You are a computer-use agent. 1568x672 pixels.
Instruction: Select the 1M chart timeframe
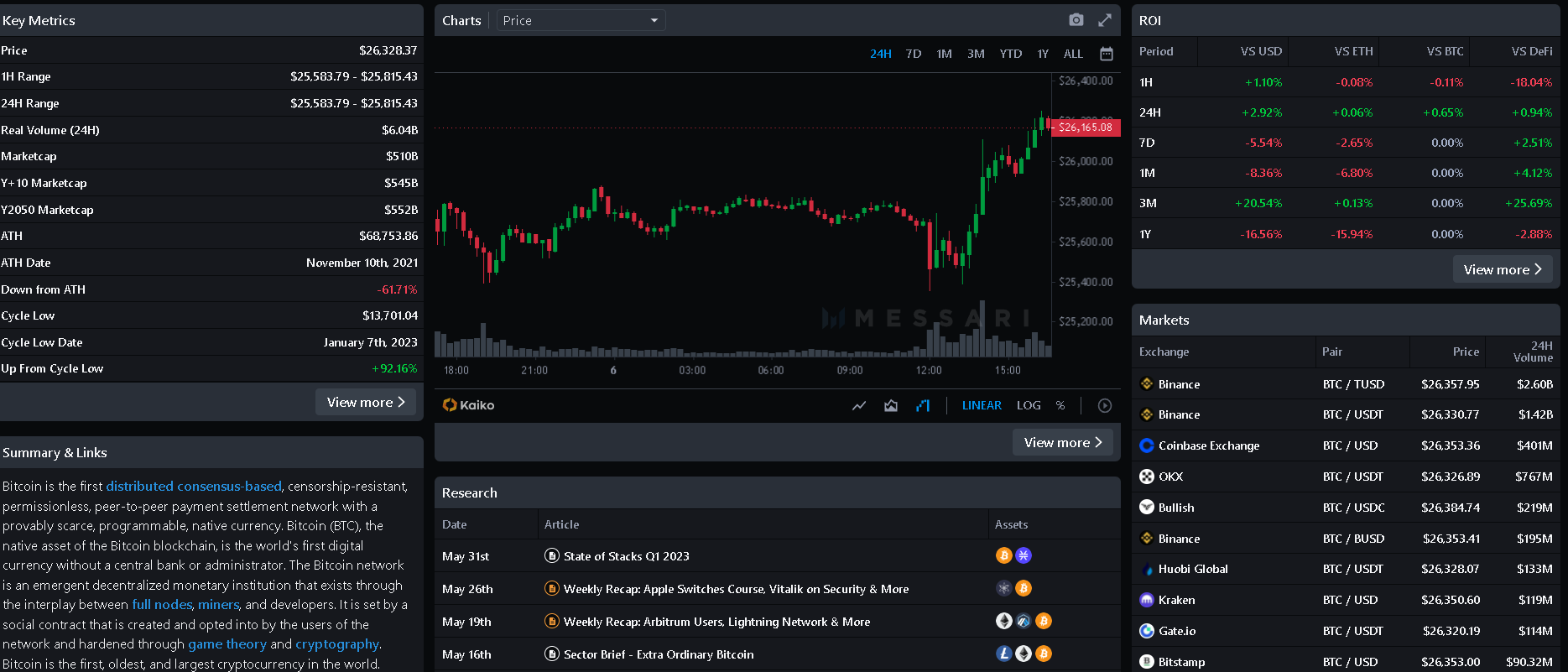coord(945,54)
